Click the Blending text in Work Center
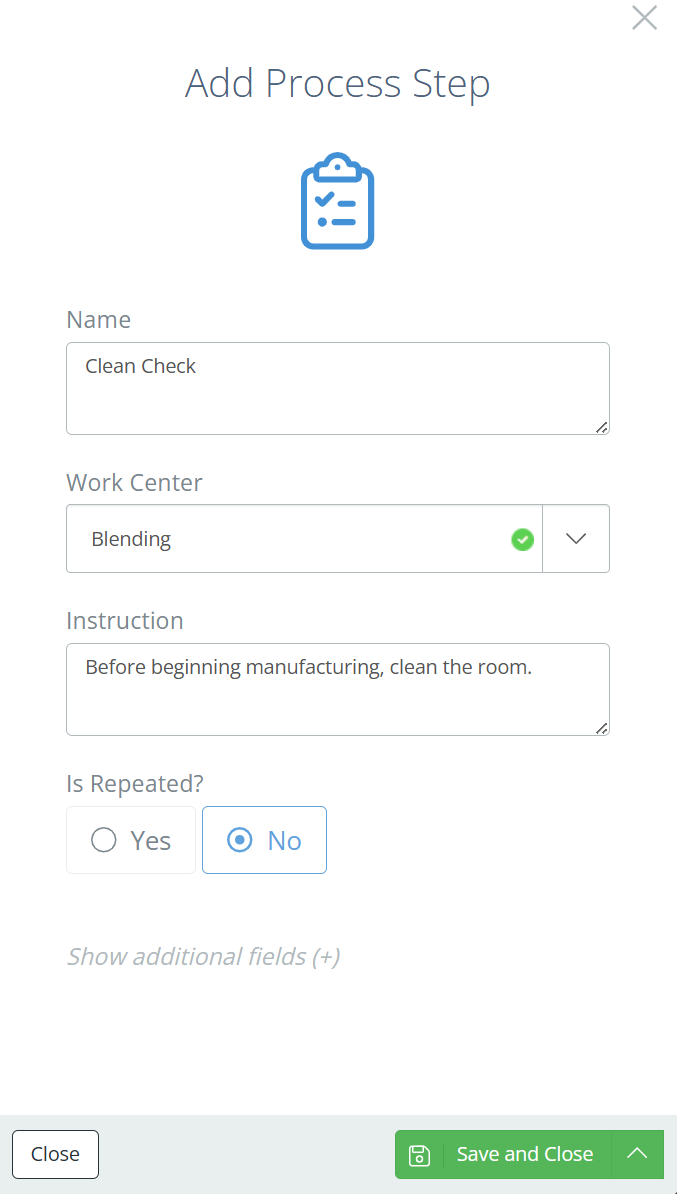The image size is (677, 1194). click(131, 539)
